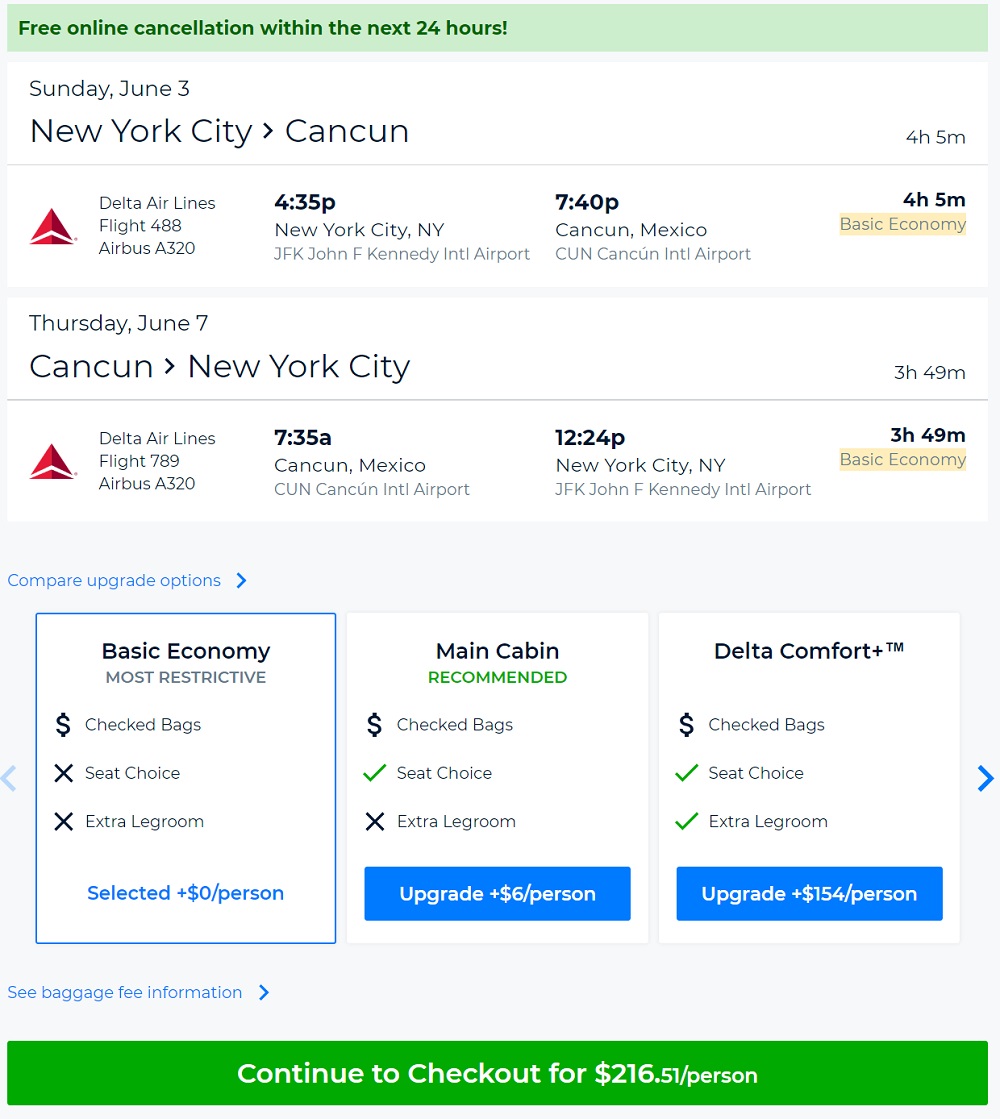
Task: Click Selected +$0/person in Basic Economy
Action: click(x=186, y=894)
